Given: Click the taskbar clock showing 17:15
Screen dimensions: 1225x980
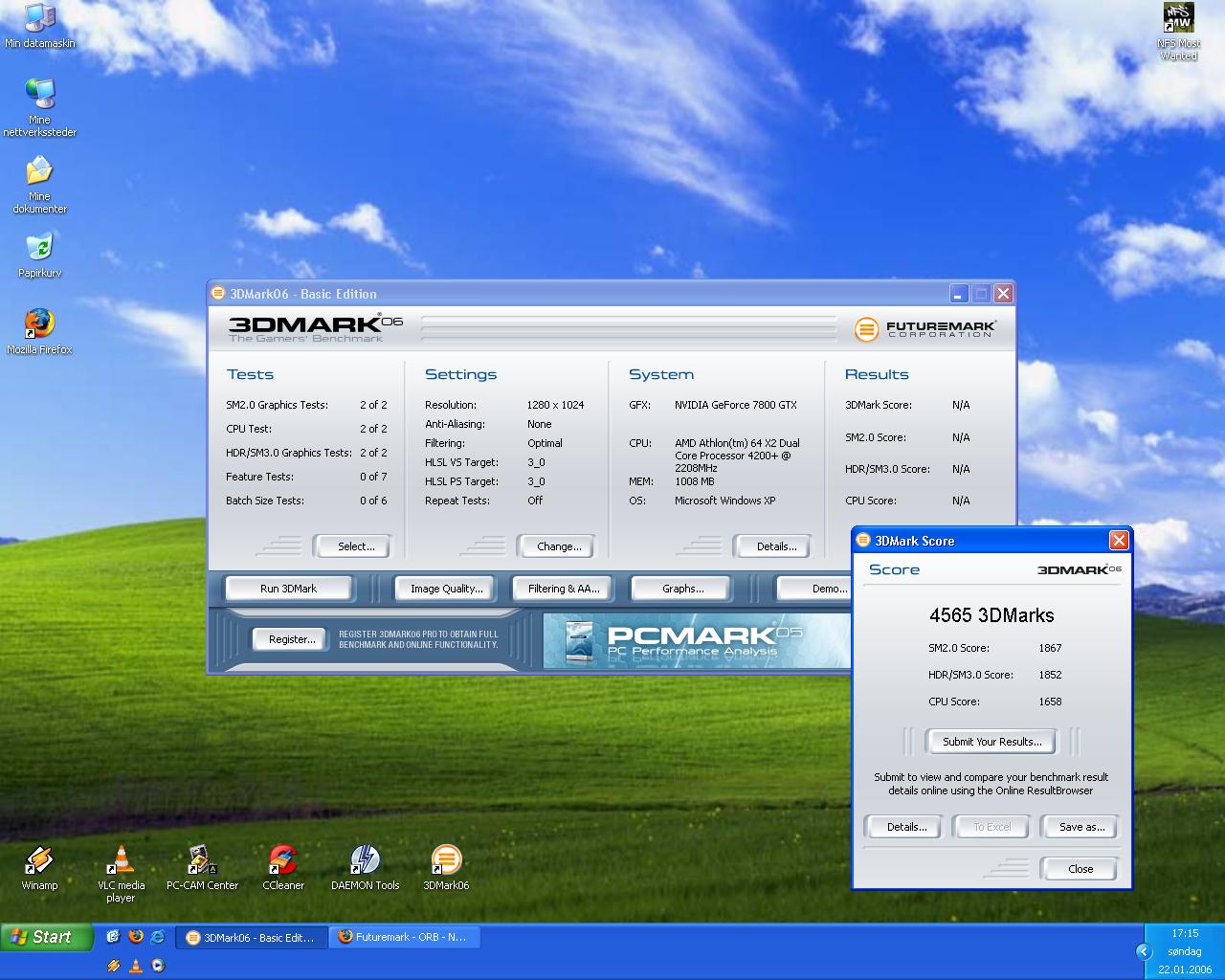Looking at the screenshot, I should (1185, 933).
